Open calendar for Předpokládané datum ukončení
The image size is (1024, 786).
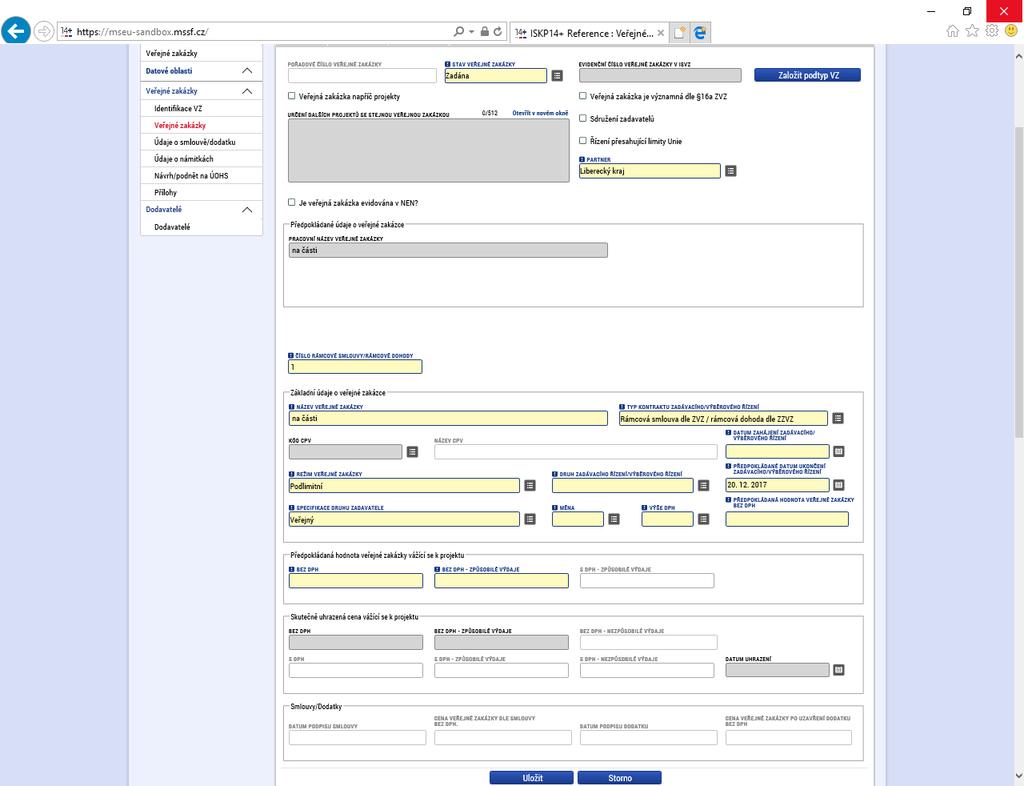(839, 485)
